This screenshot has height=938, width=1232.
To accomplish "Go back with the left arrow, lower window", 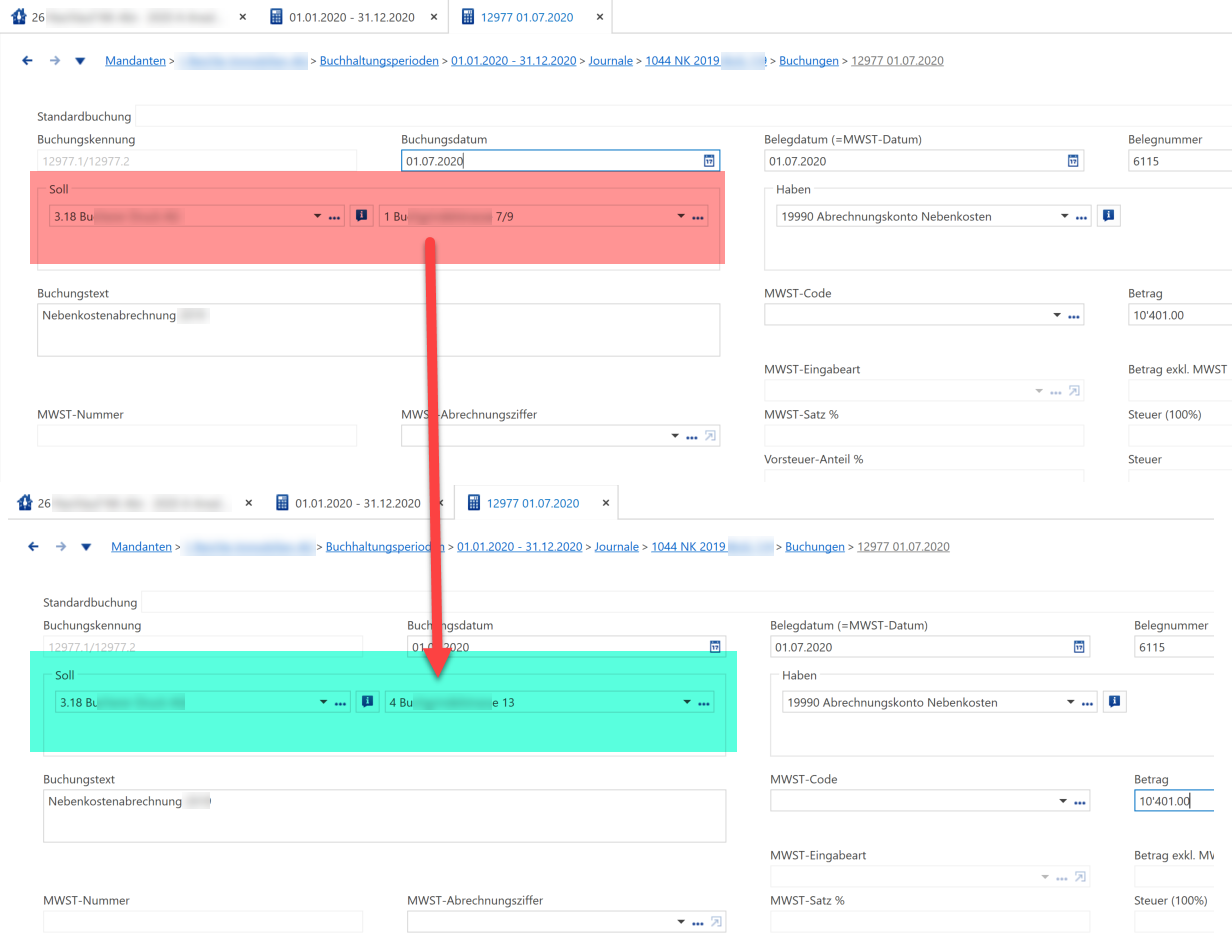I will pos(33,547).
